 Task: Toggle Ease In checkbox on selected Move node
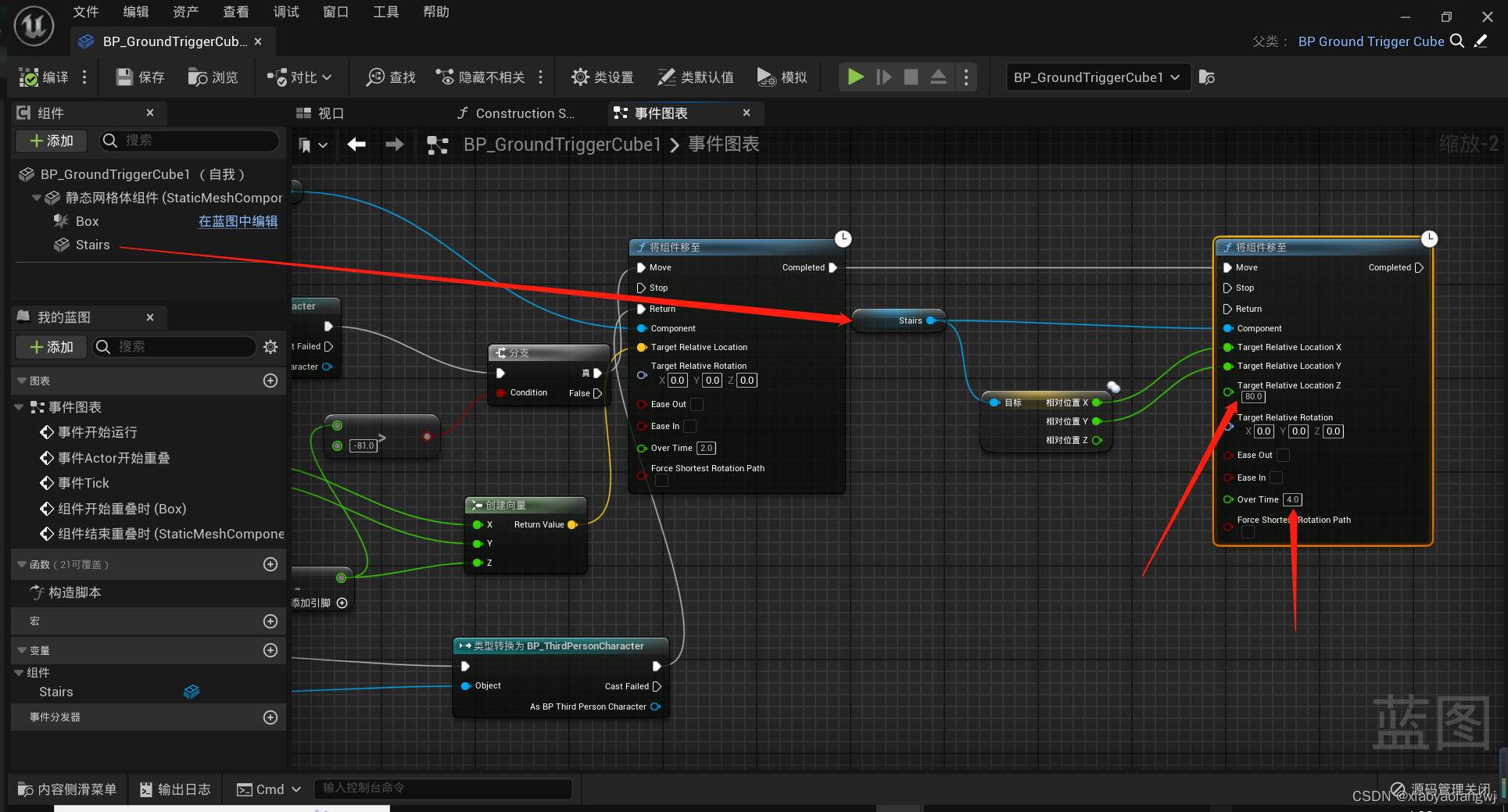1277,478
